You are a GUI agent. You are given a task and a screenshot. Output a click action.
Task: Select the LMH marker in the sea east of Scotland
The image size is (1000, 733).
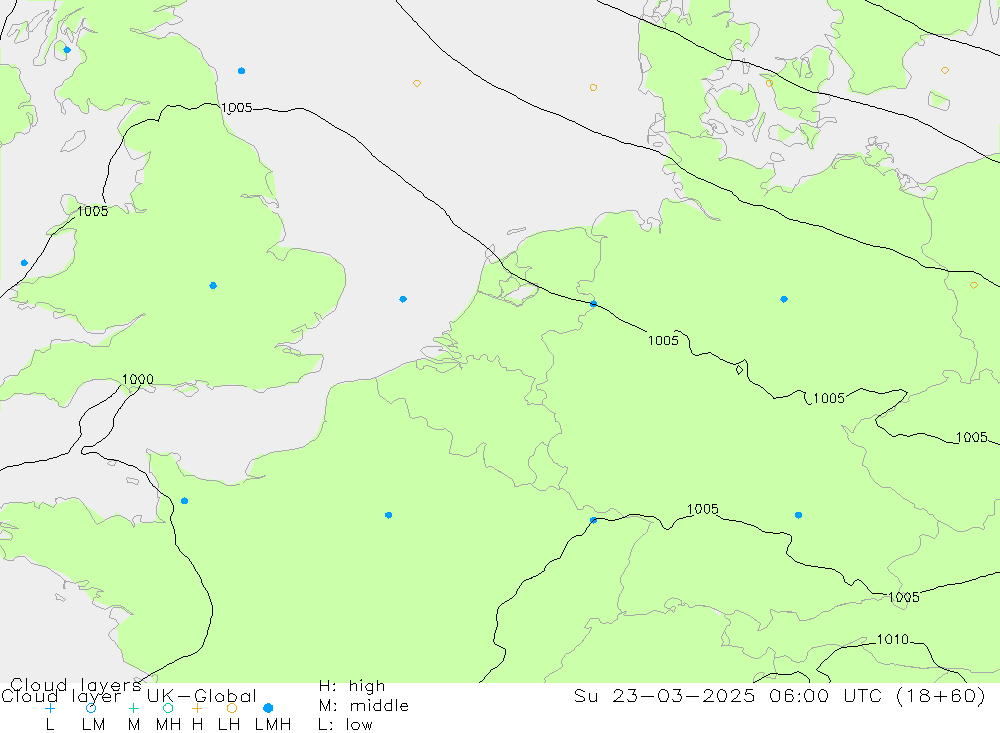(241, 71)
